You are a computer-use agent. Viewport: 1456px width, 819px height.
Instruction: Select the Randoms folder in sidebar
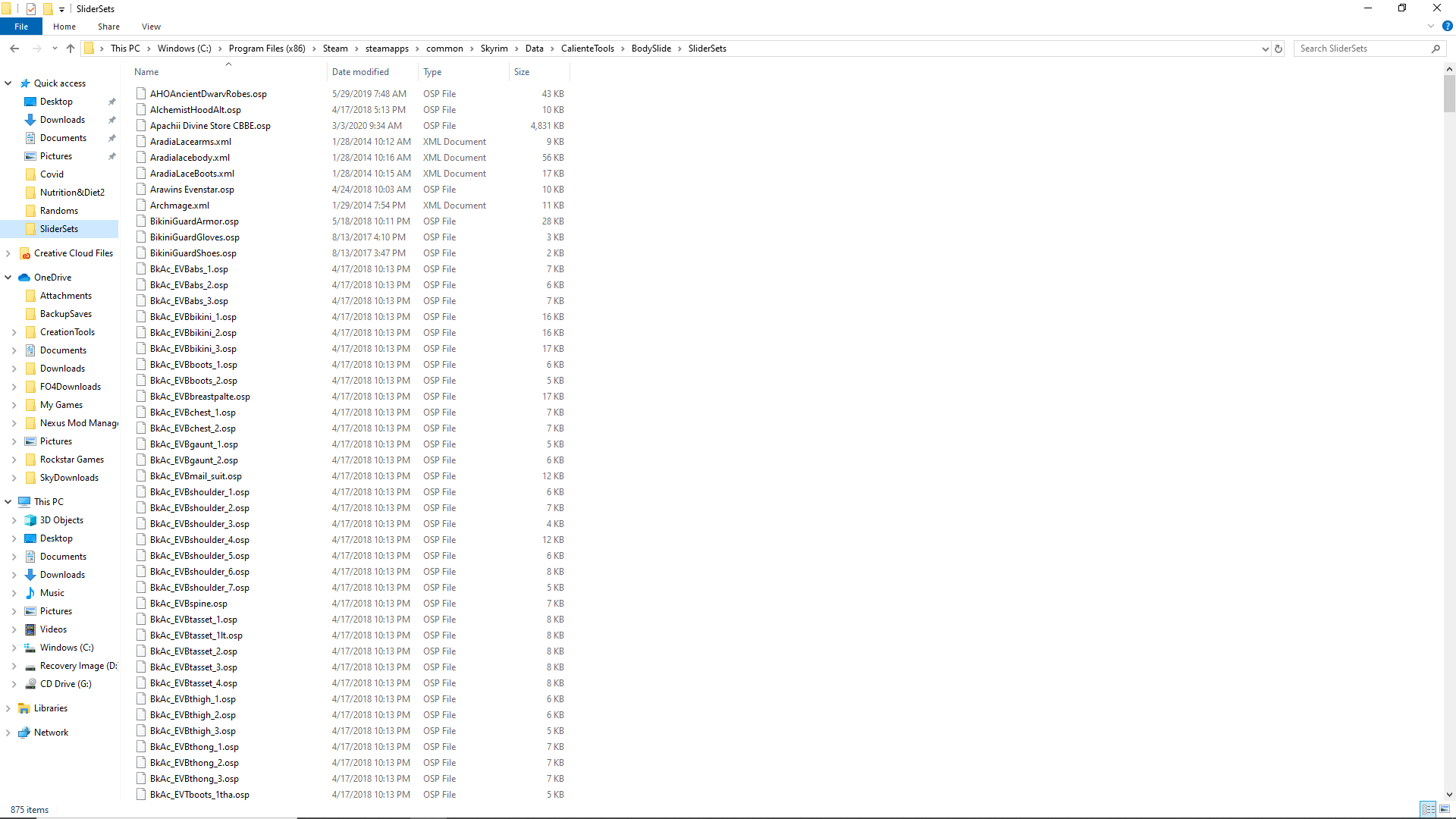[59, 211]
